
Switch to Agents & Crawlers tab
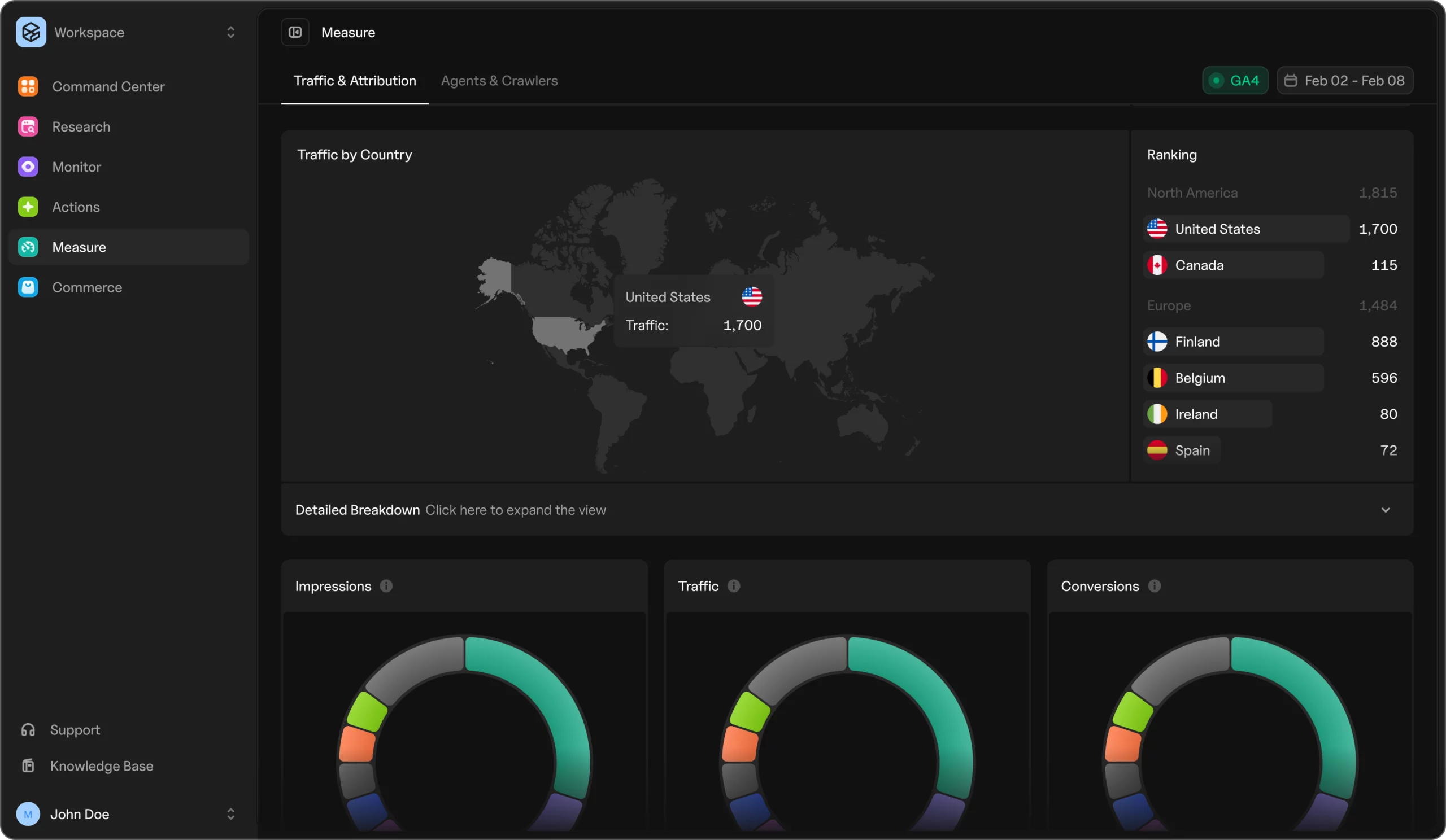coord(499,81)
